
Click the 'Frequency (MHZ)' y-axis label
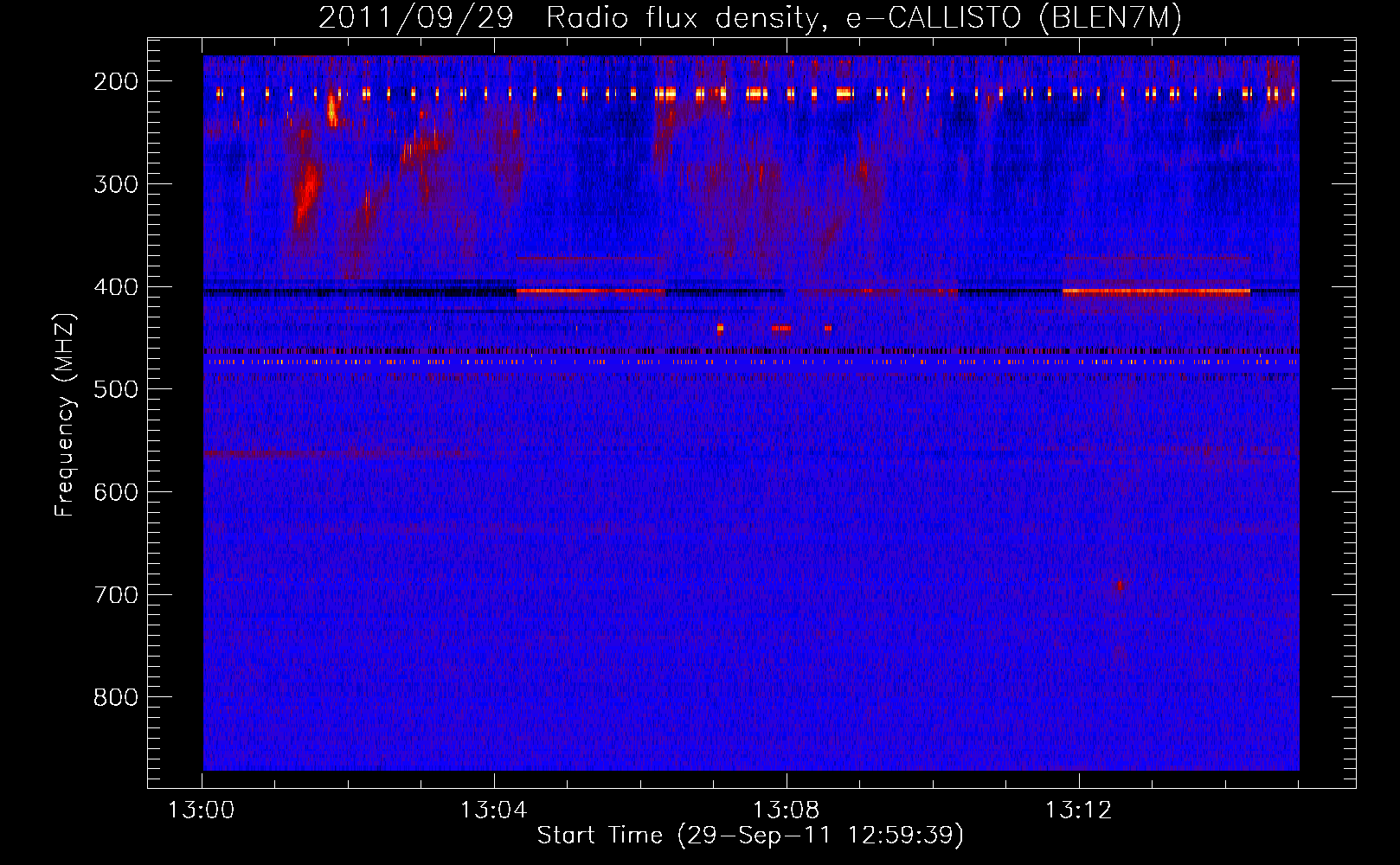(65, 415)
